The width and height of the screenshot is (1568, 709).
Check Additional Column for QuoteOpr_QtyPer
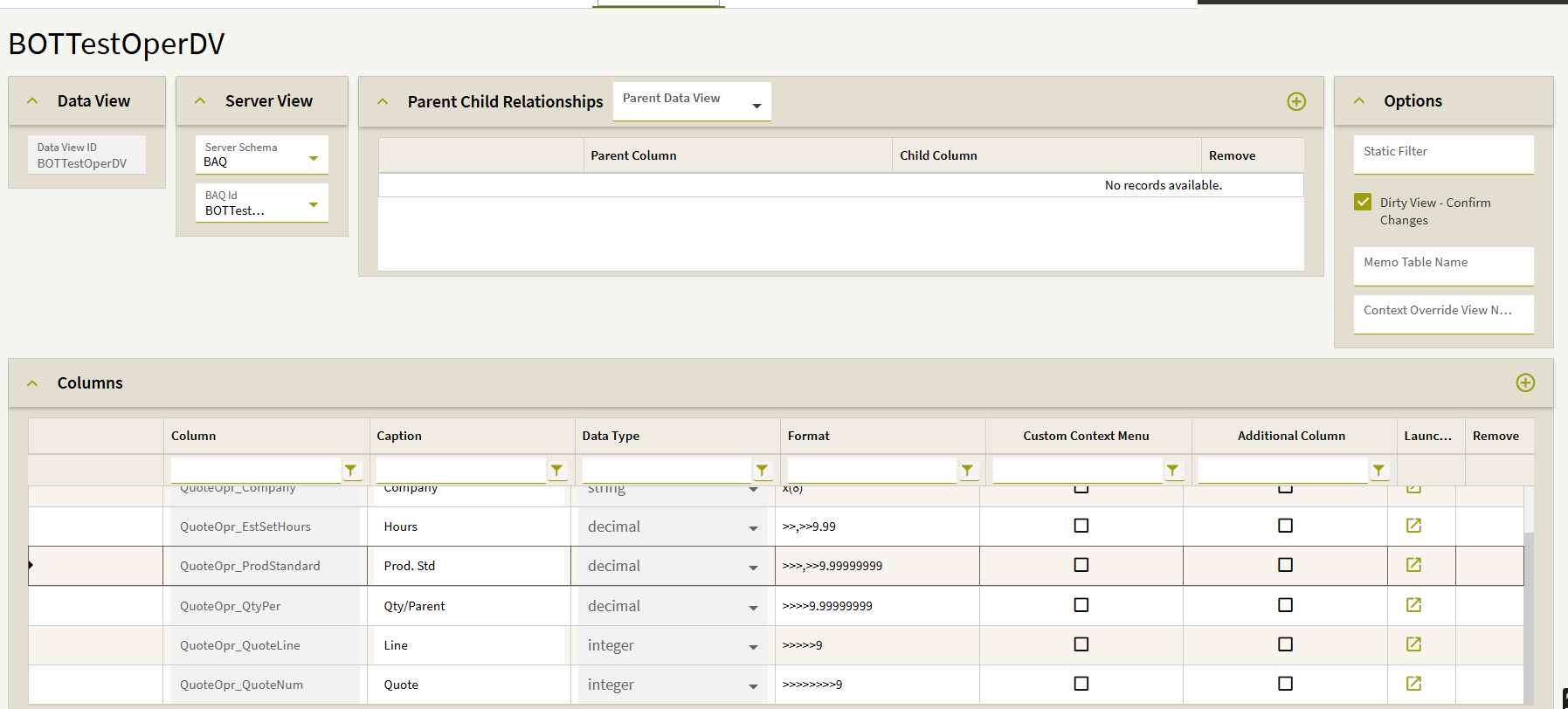point(1285,605)
